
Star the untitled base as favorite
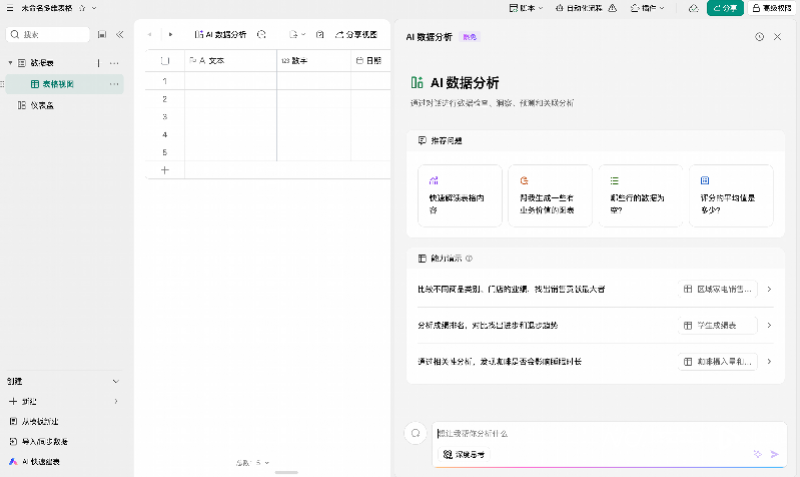point(81,8)
